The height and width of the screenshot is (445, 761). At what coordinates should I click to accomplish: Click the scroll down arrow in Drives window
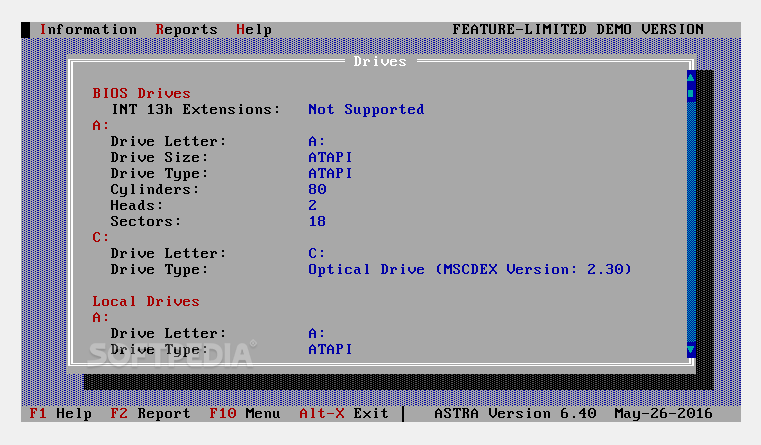pyautogui.click(x=691, y=349)
